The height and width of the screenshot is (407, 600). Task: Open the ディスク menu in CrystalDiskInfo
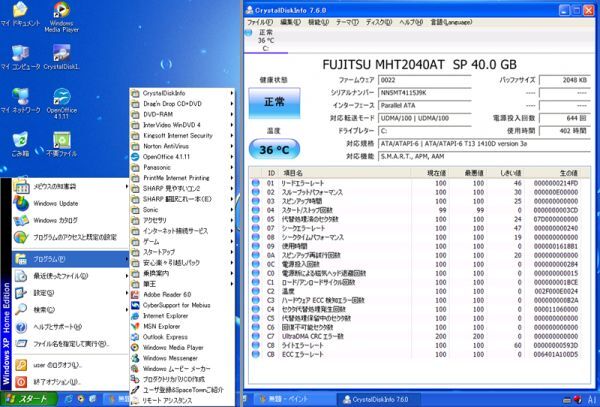click(x=379, y=22)
